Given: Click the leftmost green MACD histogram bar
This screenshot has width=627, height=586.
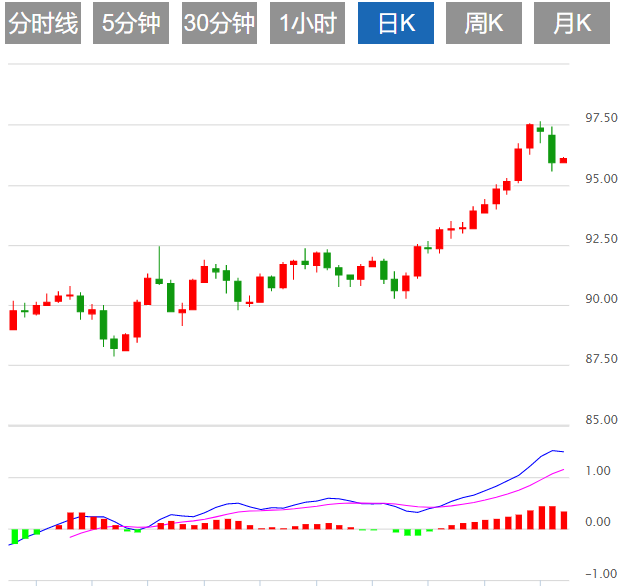Looking at the screenshot, I should (x=13, y=536).
